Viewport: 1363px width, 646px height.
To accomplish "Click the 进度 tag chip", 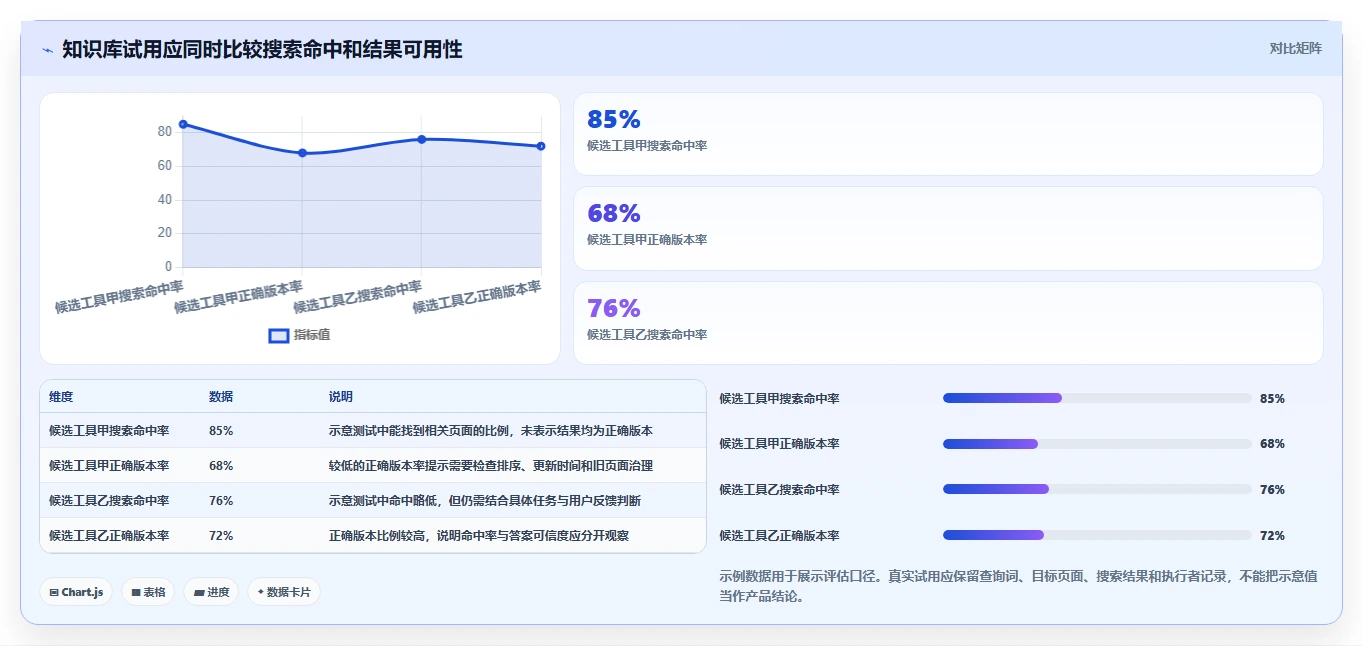I will coord(211,592).
